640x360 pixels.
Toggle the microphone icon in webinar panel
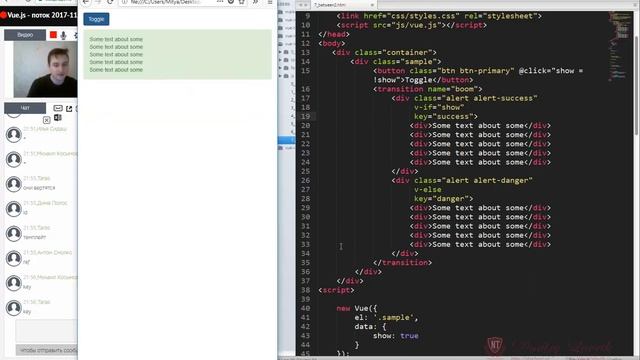point(63,36)
